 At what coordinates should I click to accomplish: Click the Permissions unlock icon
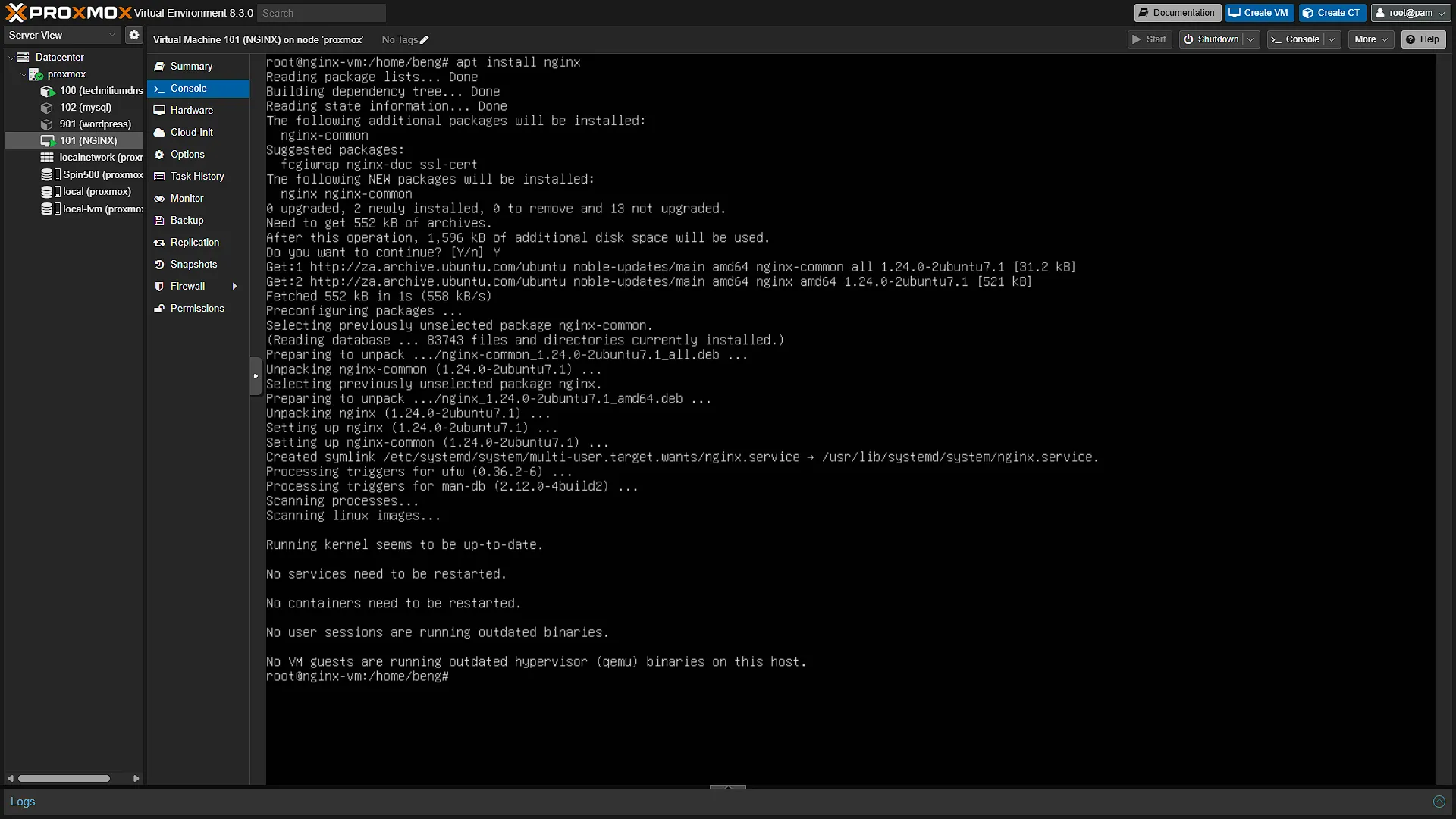coord(159,309)
